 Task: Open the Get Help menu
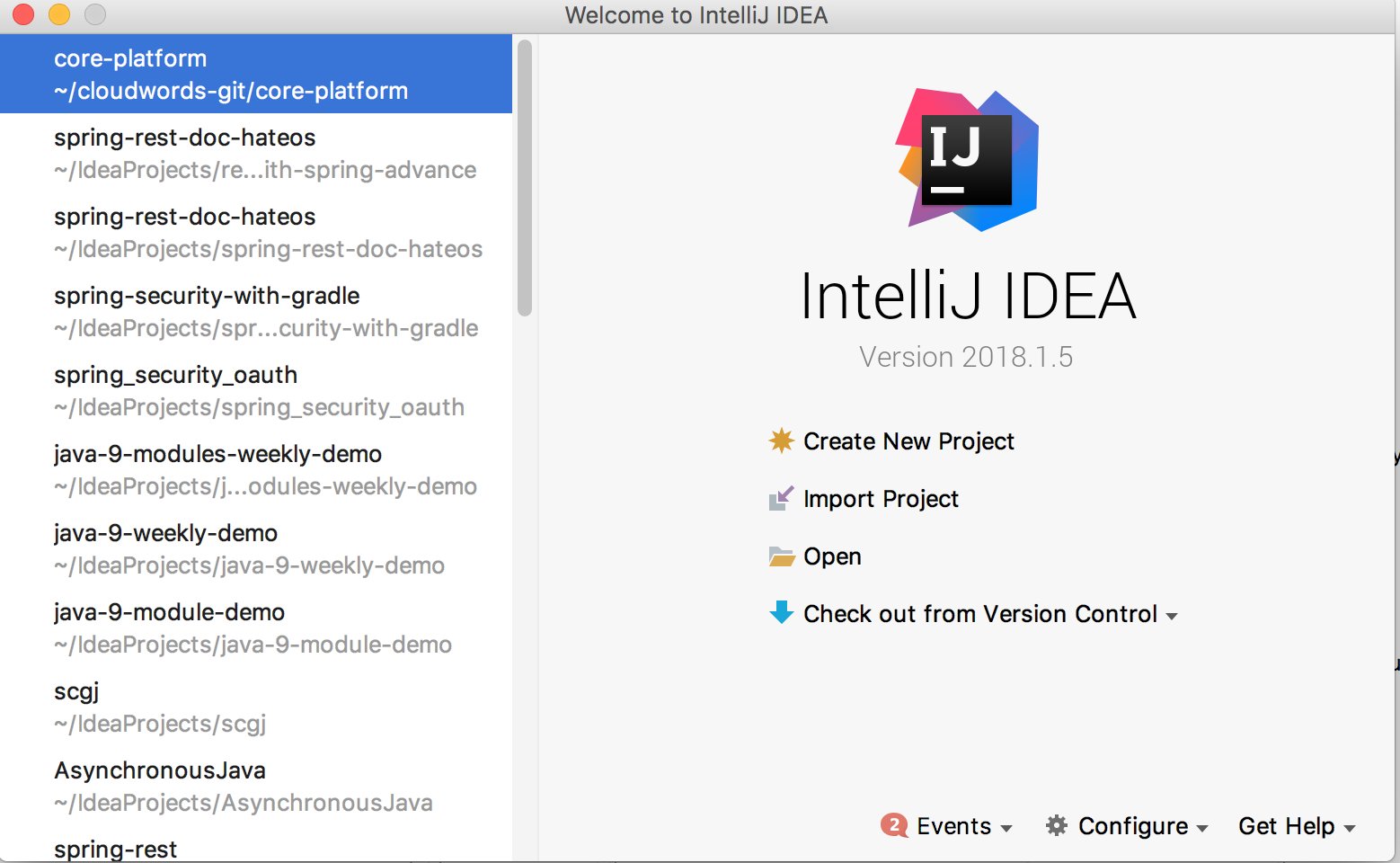pos(1286,826)
